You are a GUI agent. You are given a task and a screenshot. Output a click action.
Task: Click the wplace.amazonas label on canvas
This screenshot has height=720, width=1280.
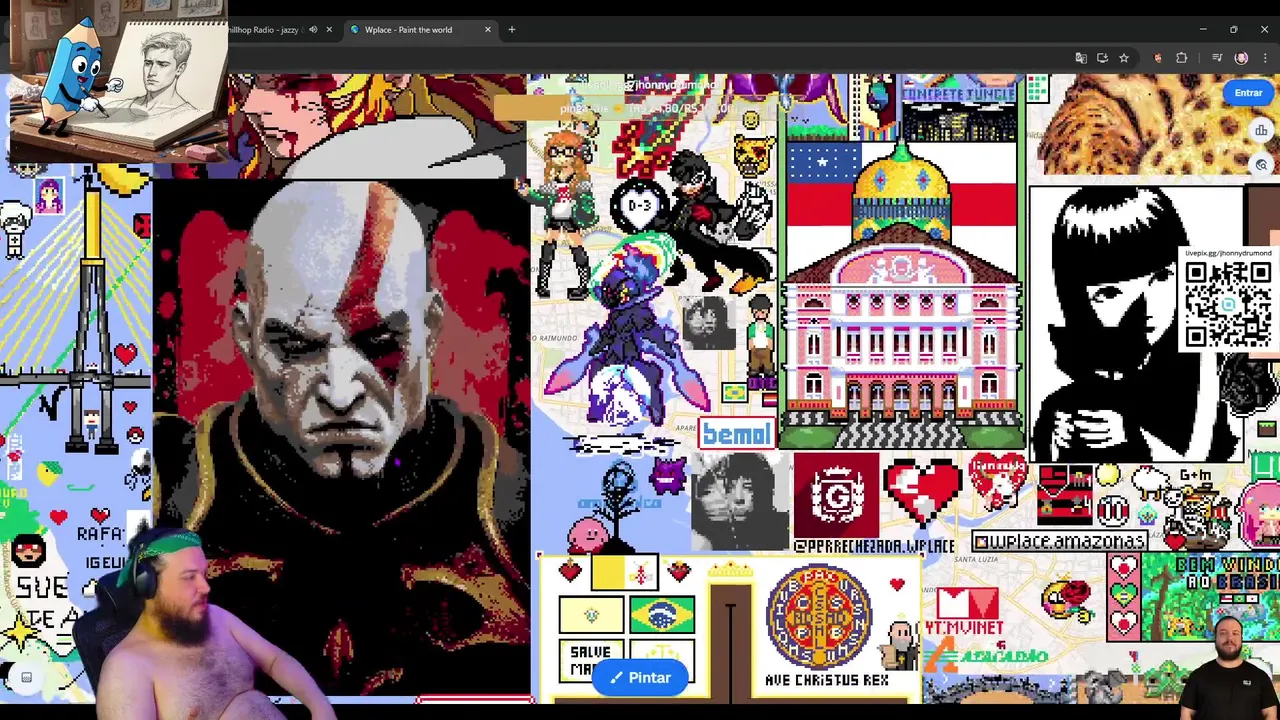click(x=1059, y=542)
